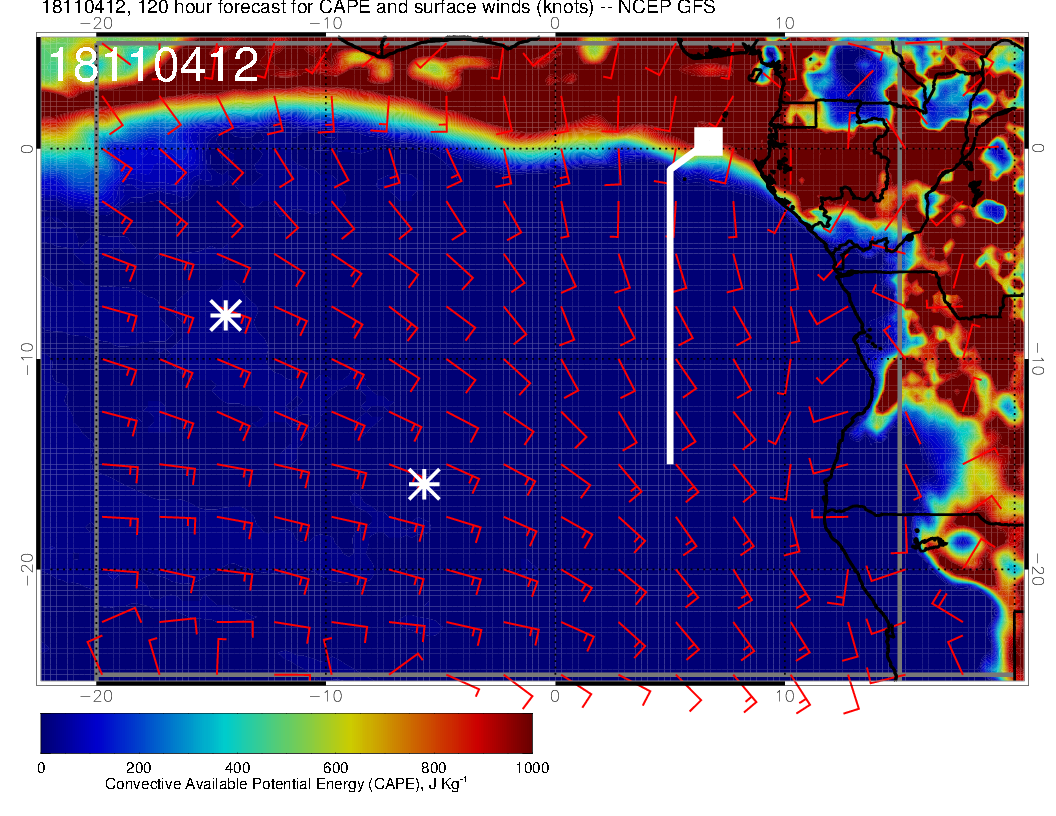Click the western white asterisk marker
Screen dimensions: 1056x816
click(225, 315)
